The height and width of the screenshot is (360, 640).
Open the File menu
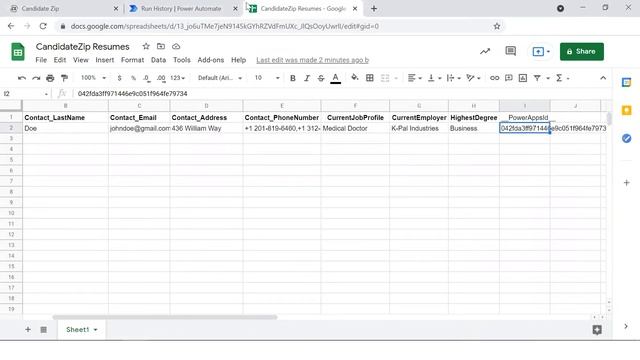pyautogui.click(x=41, y=60)
